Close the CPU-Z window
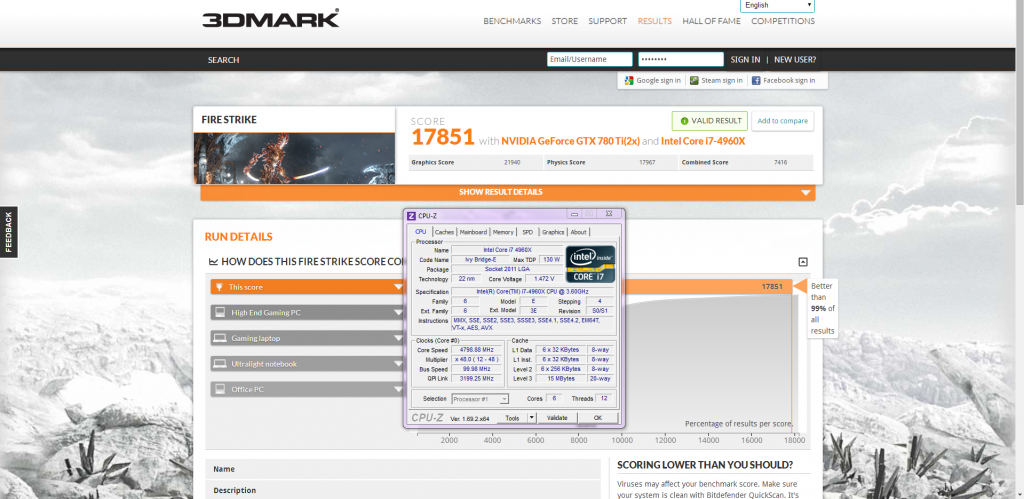This screenshot has height=499, width=1024. [608, 214]
